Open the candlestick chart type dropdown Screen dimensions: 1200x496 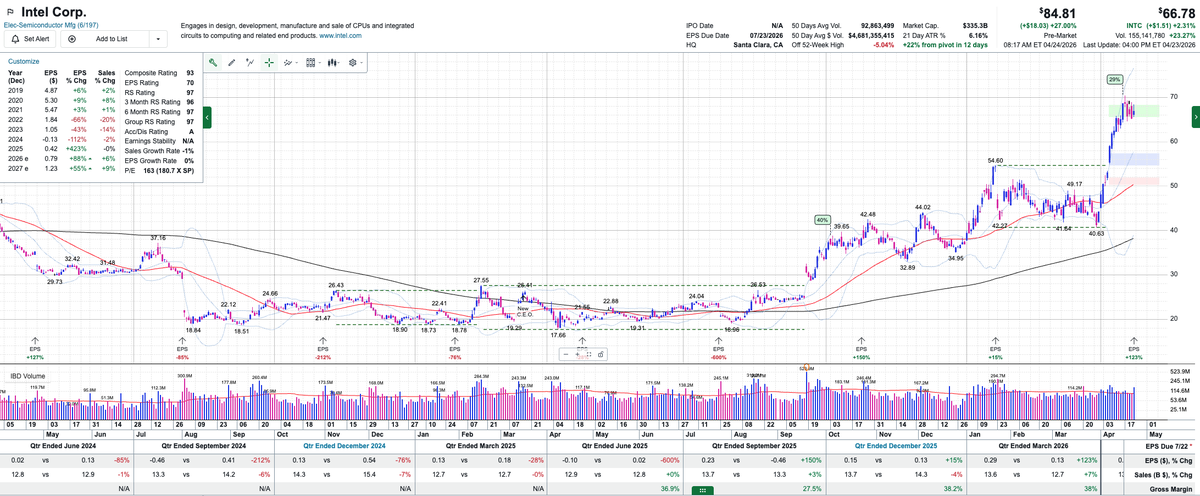click(334, 62)
